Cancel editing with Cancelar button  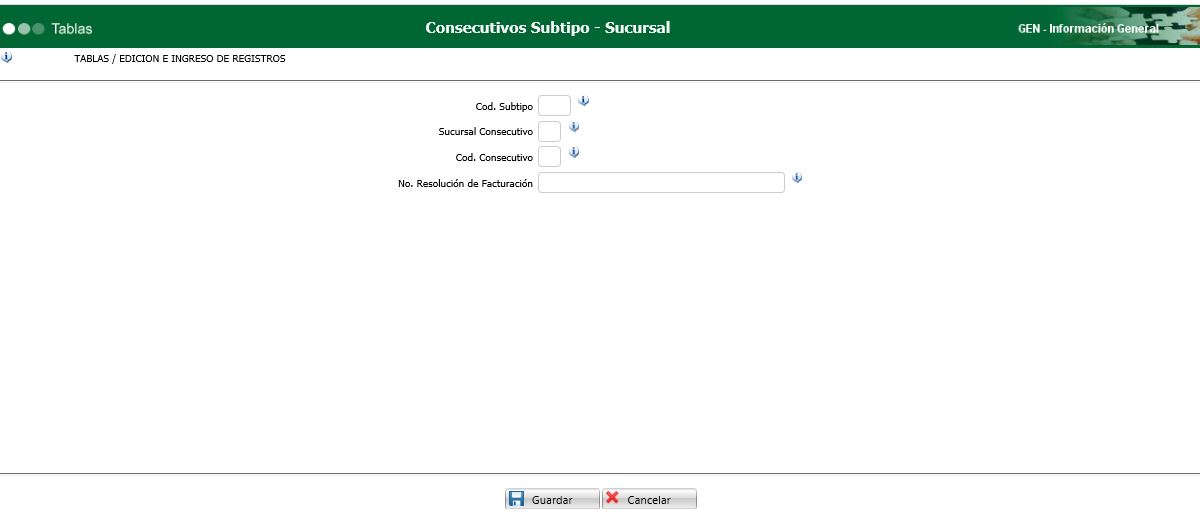[649, 499]
